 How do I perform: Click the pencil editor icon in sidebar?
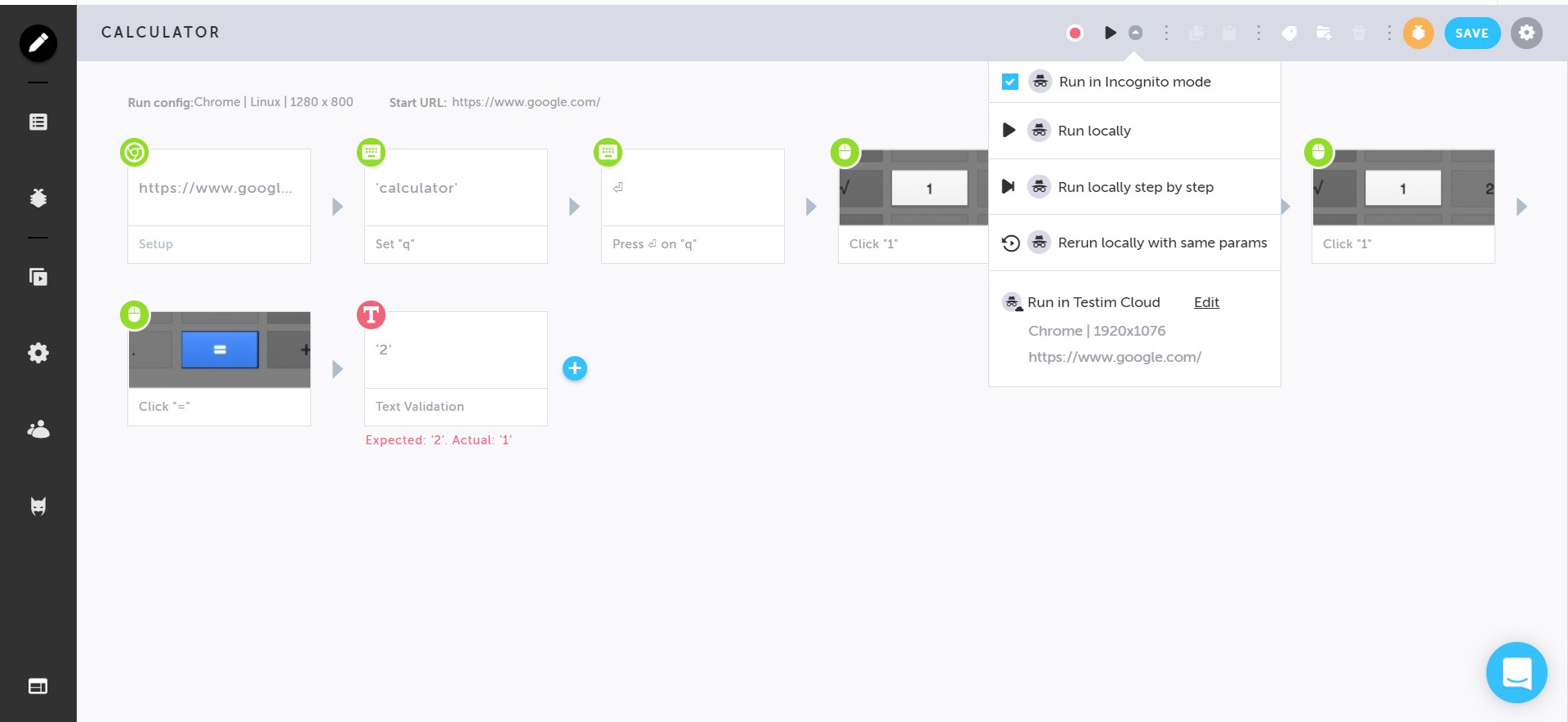pos(38,42)
